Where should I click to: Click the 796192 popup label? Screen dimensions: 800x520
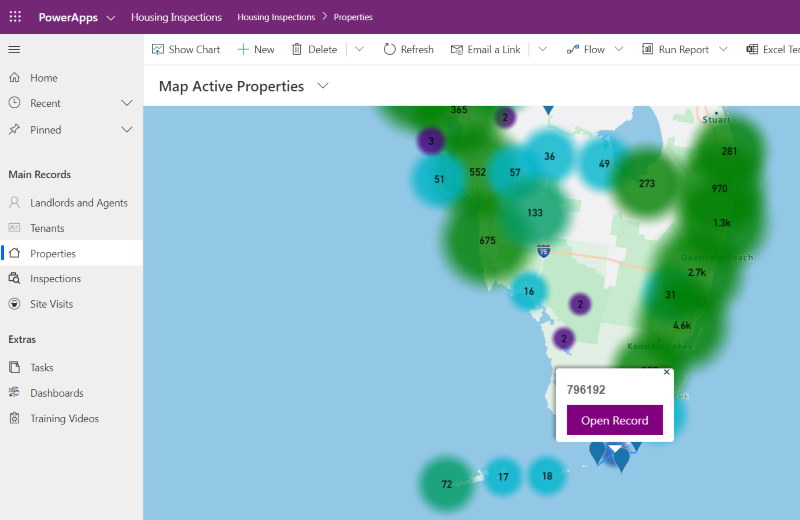[x=586, y=390]
